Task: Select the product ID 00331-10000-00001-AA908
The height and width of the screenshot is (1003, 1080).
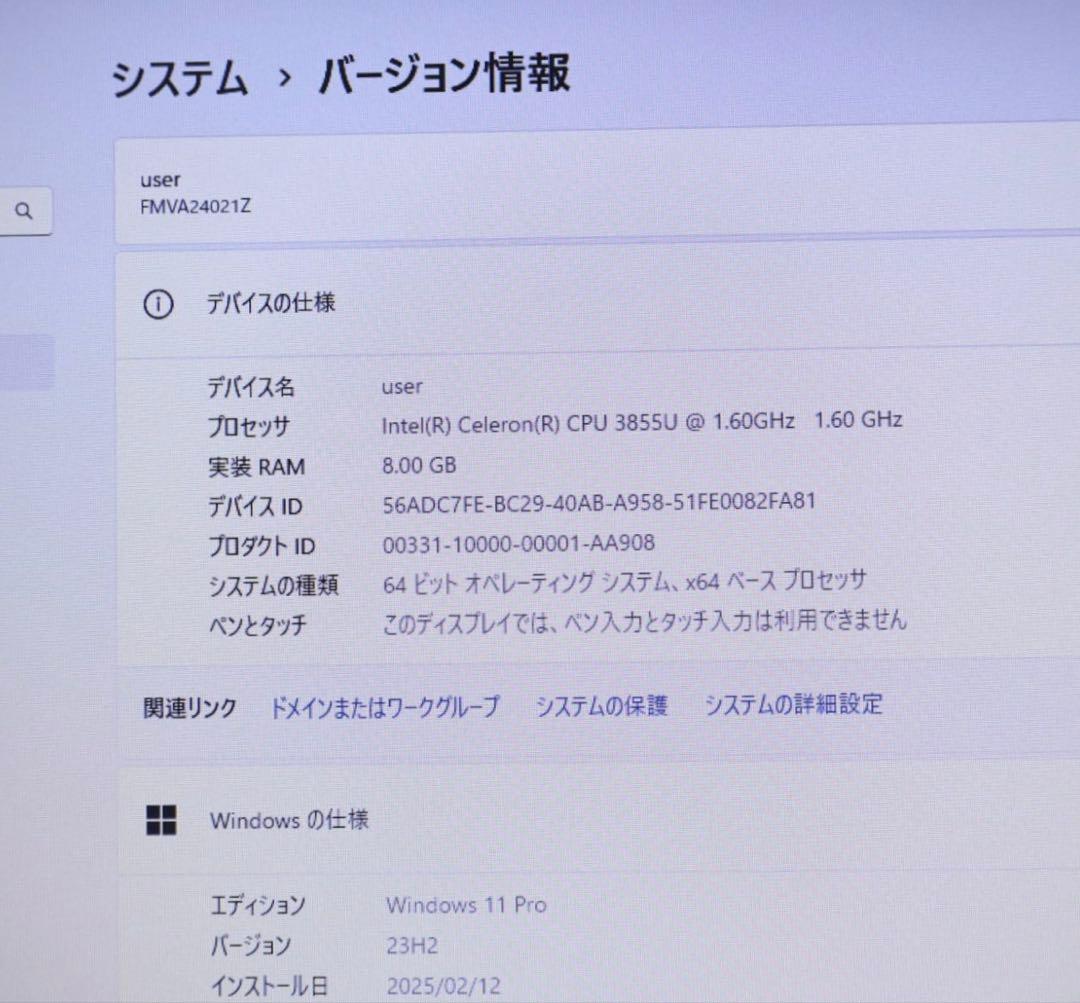Action: (518, 544)
